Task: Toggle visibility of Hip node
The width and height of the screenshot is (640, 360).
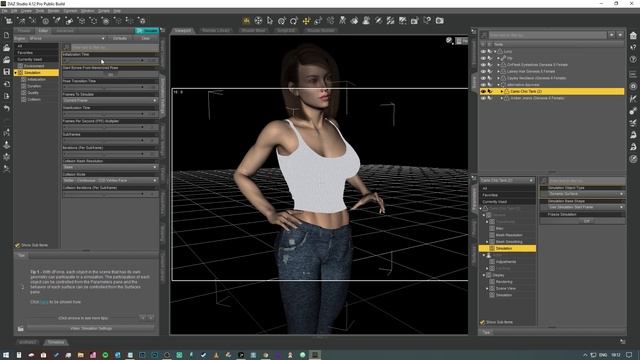Action: [483, 58]
